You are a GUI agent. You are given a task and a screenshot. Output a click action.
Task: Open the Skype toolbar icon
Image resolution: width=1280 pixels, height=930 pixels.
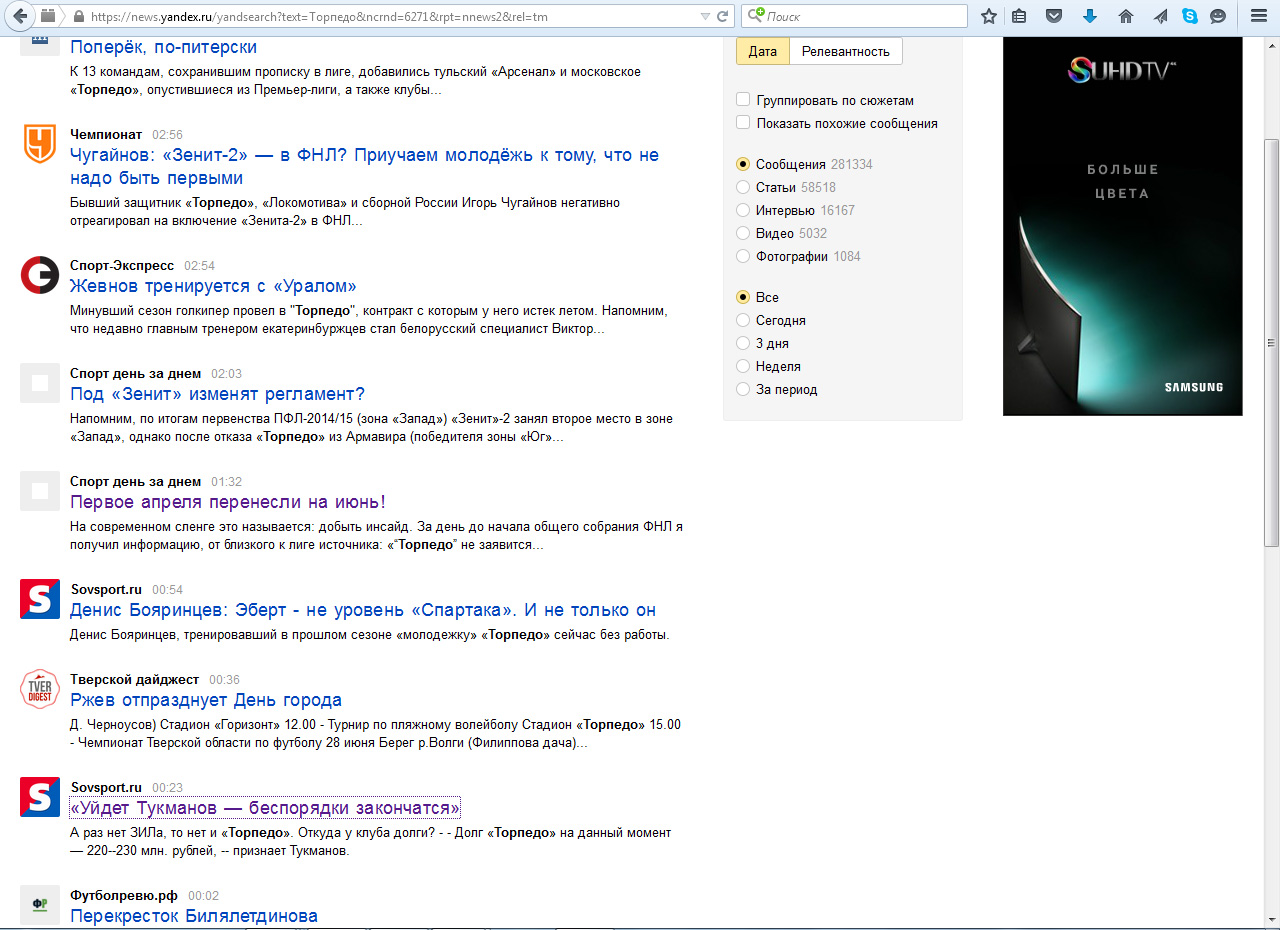(x=1190, y=16)
